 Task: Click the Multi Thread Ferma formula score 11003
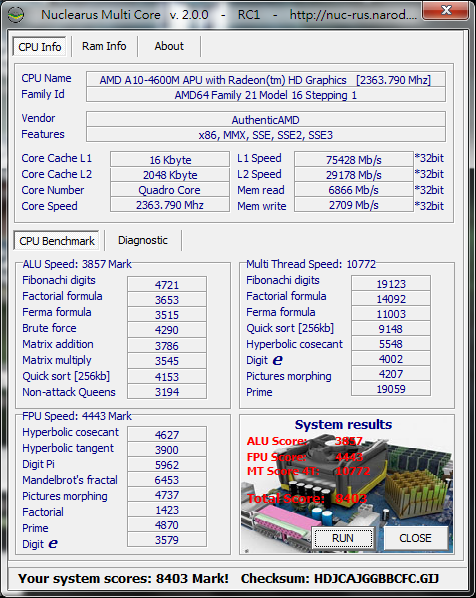pyautogui.click(x=391, y=313)
